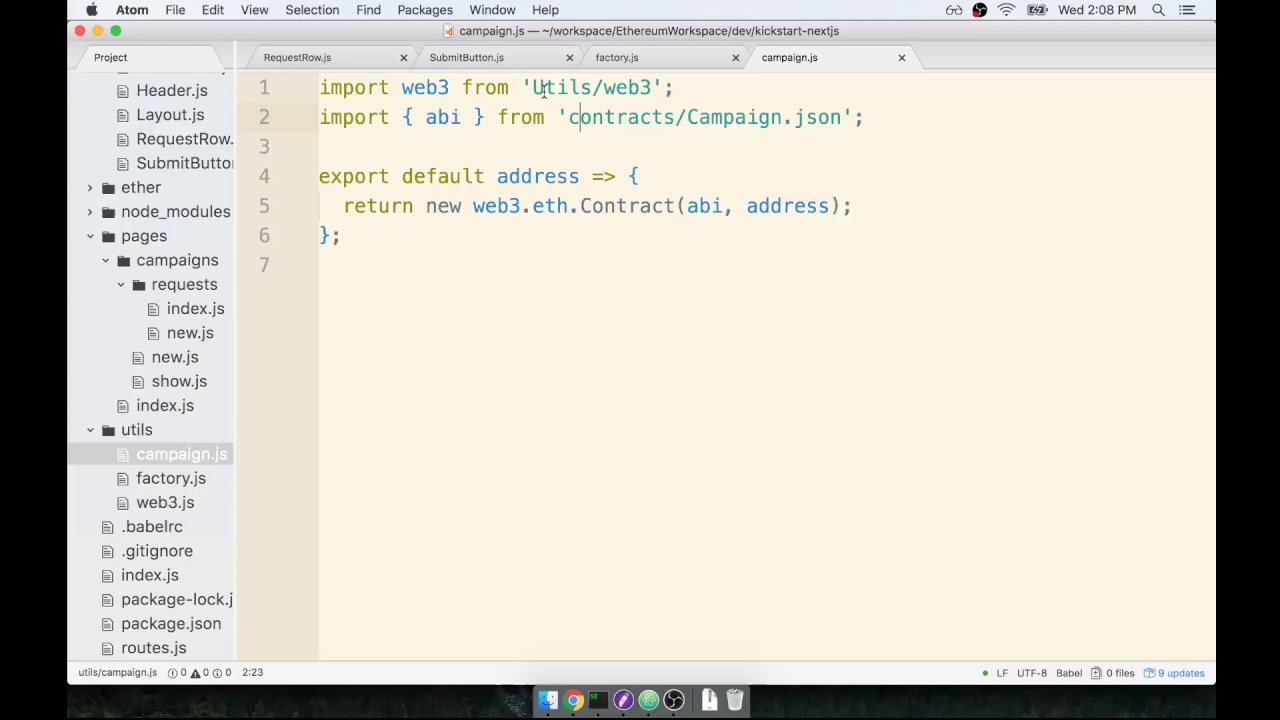Switch to the factory.js tab
Image resolution: width=1280 pixels, height=720 pixels.
617,58
